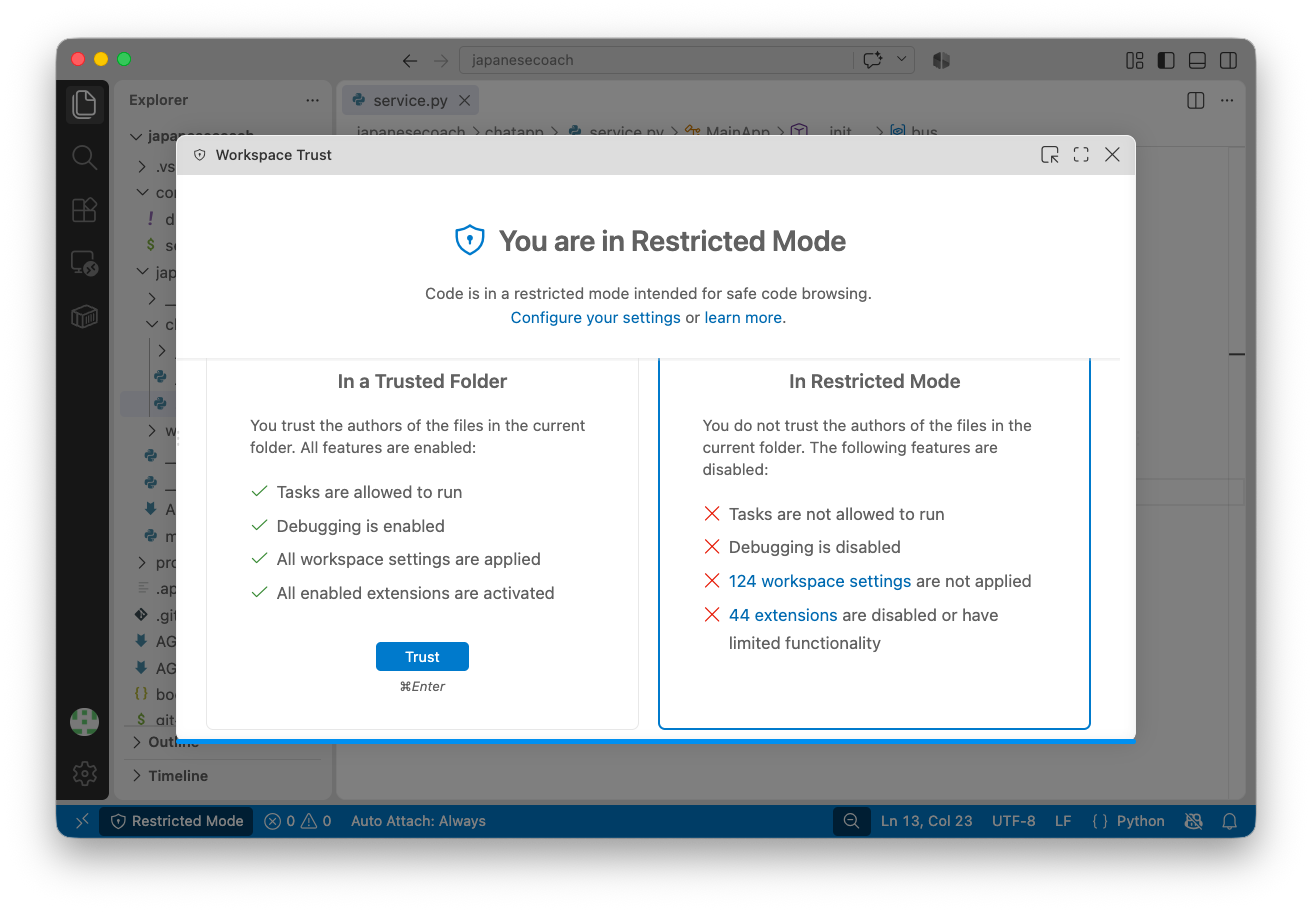Open Copilot status icon in status bar
This screenshot has width=1312, height=912.
click(x=1193, y=821)
